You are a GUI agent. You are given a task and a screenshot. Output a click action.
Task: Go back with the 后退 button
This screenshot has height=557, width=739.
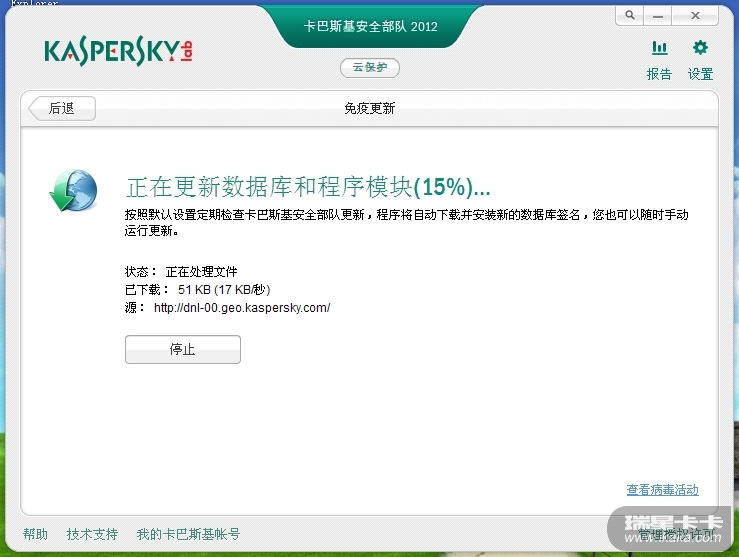point(62,108)
